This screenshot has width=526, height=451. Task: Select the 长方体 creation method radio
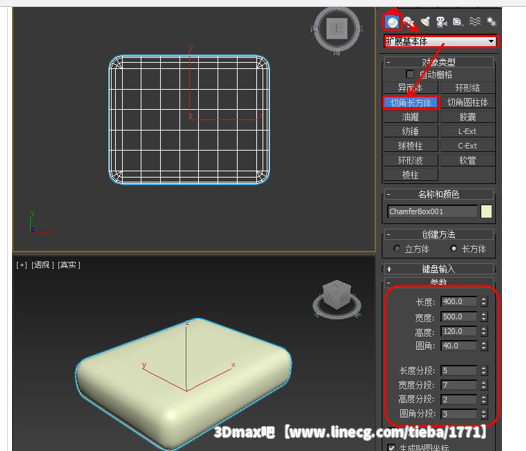[454, 249]
